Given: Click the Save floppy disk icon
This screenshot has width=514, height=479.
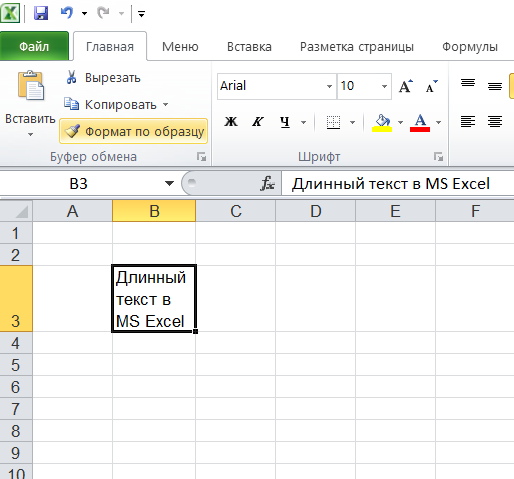Looking at the screenshot, I should pos(41,13).
